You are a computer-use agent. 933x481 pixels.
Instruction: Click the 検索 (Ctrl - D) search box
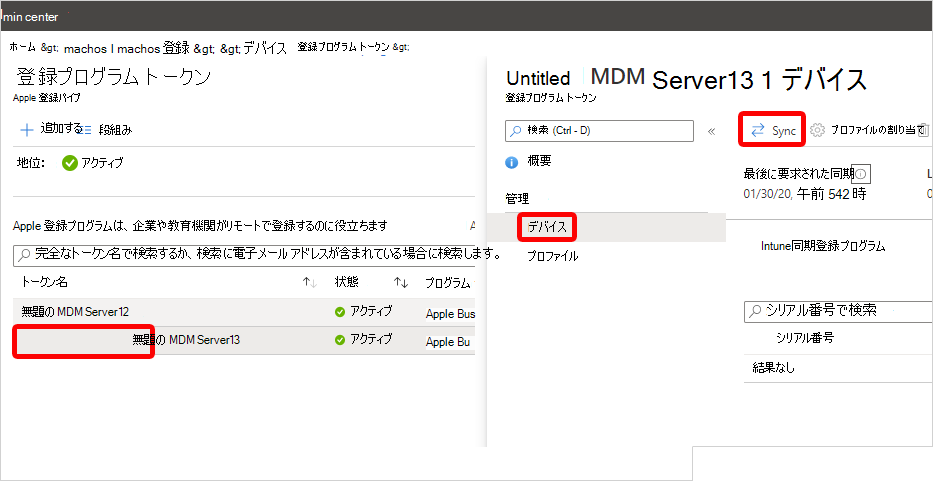point(599,131)
